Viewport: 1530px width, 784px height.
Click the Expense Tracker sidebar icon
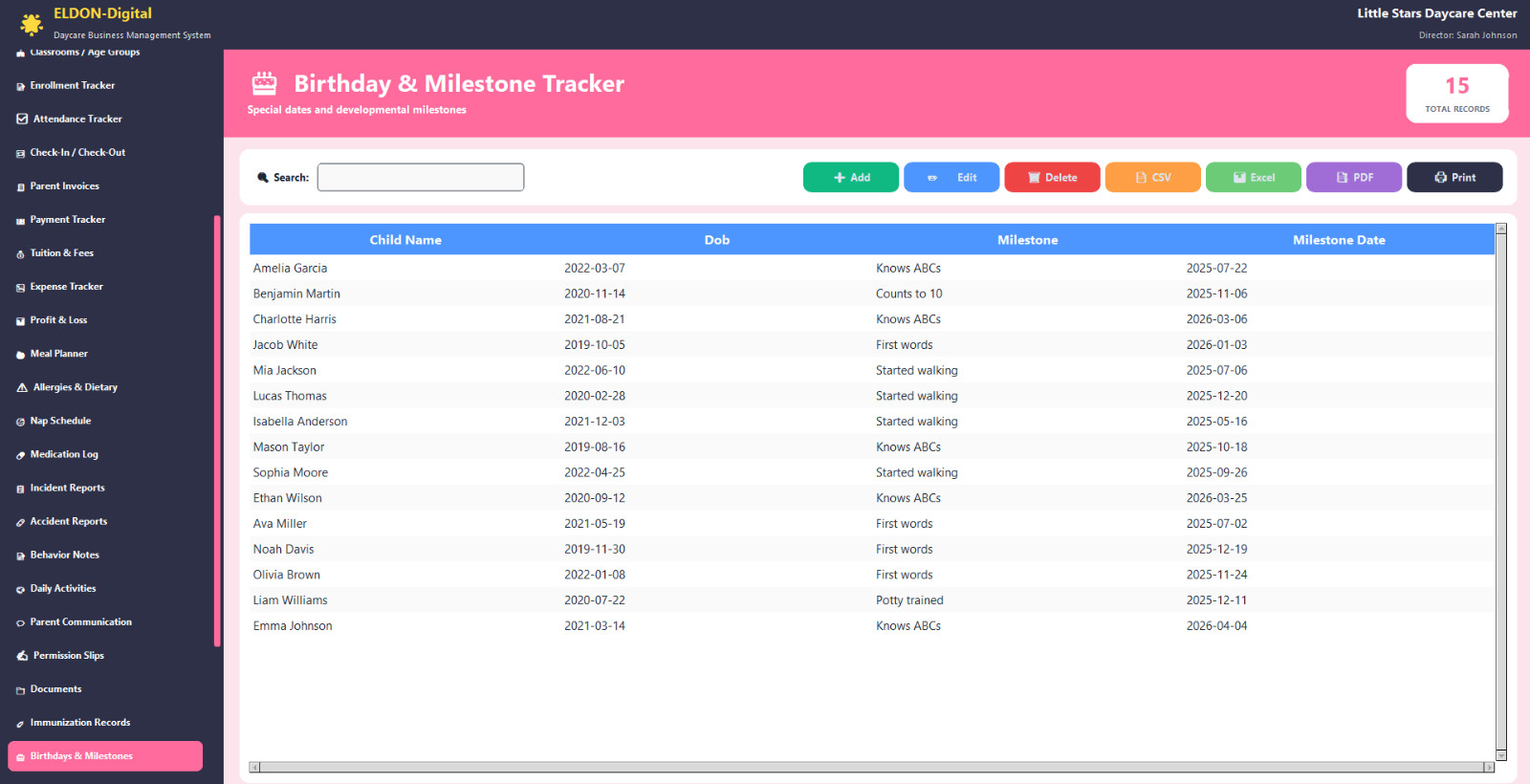click(x=20, y=287)
